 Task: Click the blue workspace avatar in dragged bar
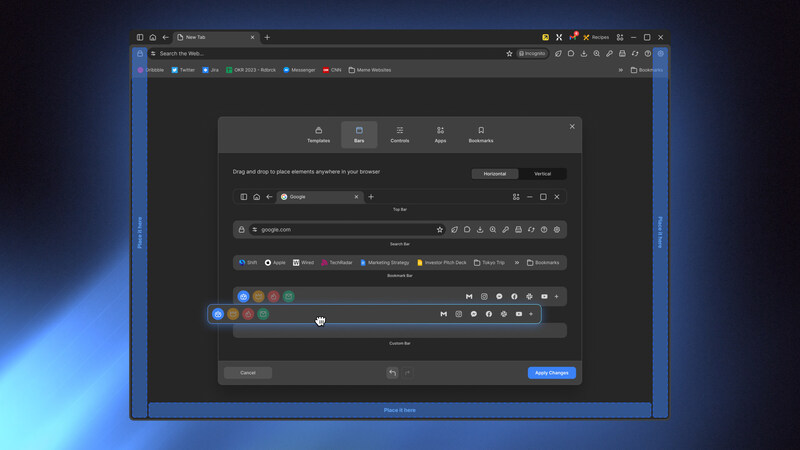(218, 314)
